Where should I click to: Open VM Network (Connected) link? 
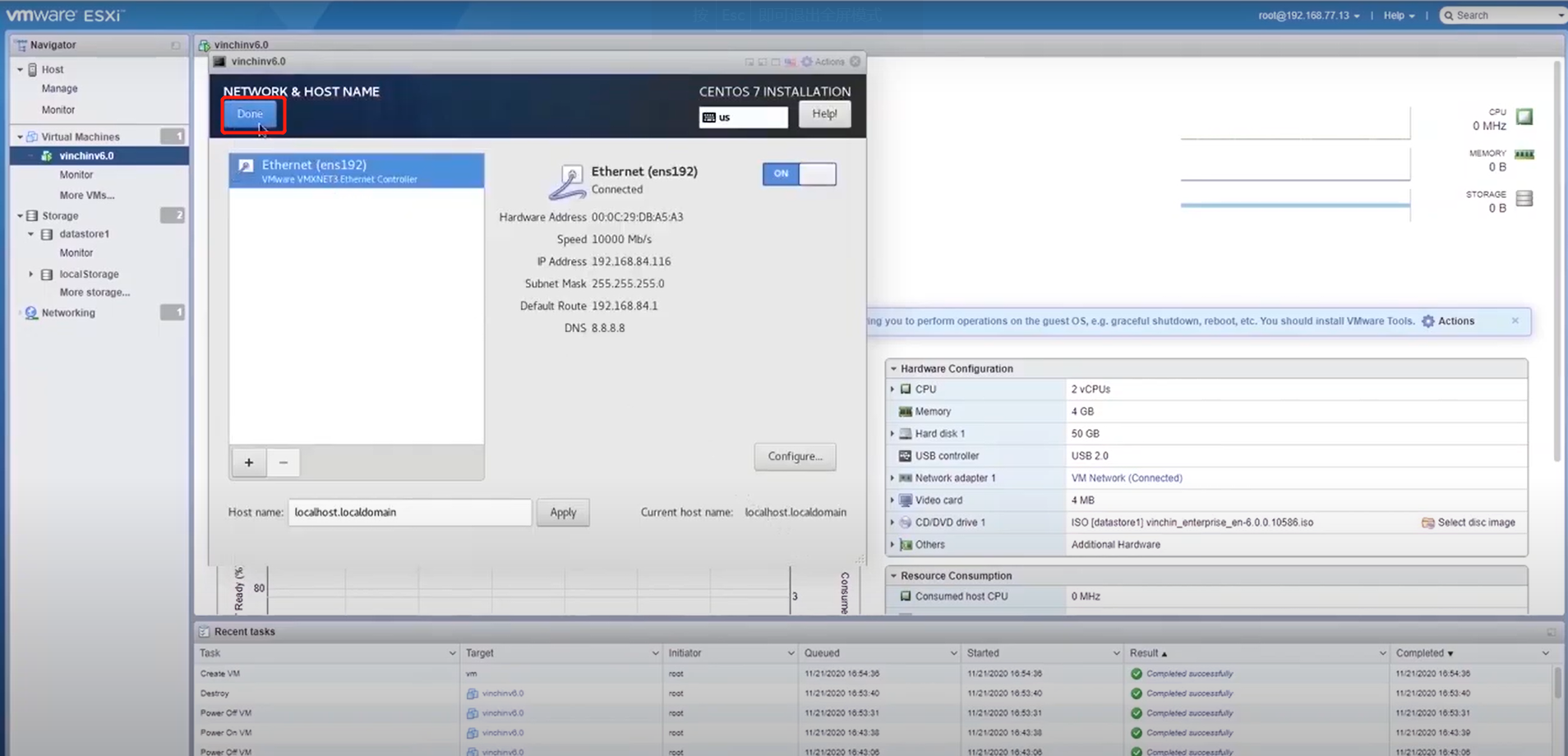point(1127,478)
